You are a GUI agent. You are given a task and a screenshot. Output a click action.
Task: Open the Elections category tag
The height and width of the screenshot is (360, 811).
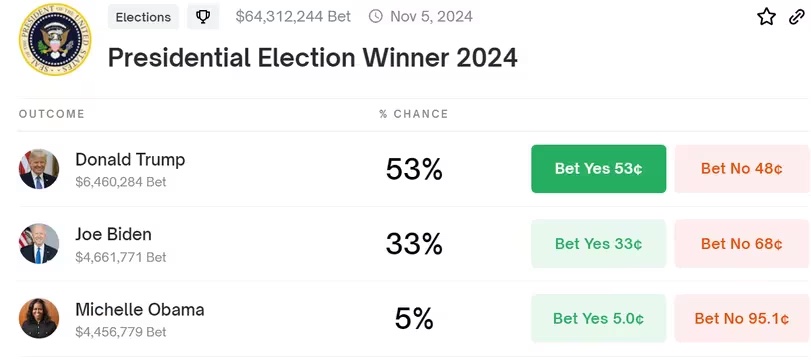143,17
